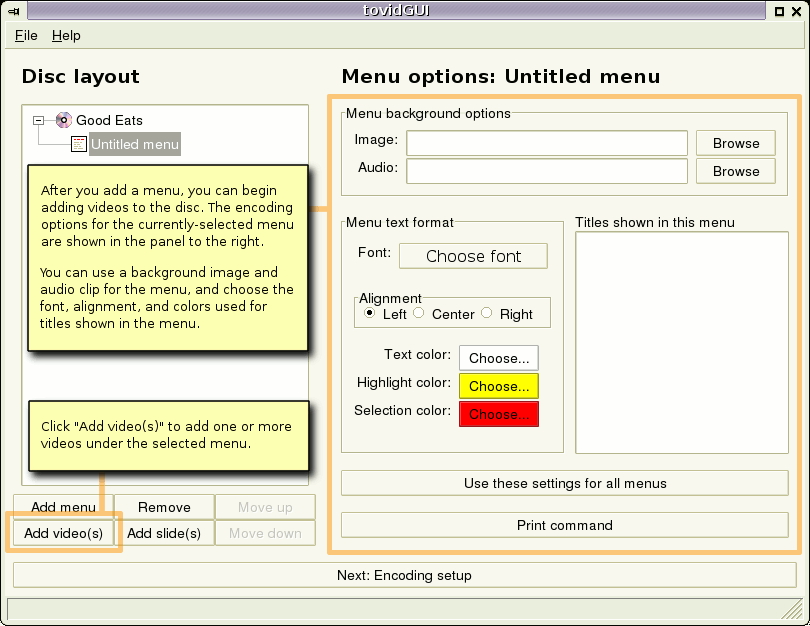
Task: Open the Choose font dialog
Action: point(473,256)
